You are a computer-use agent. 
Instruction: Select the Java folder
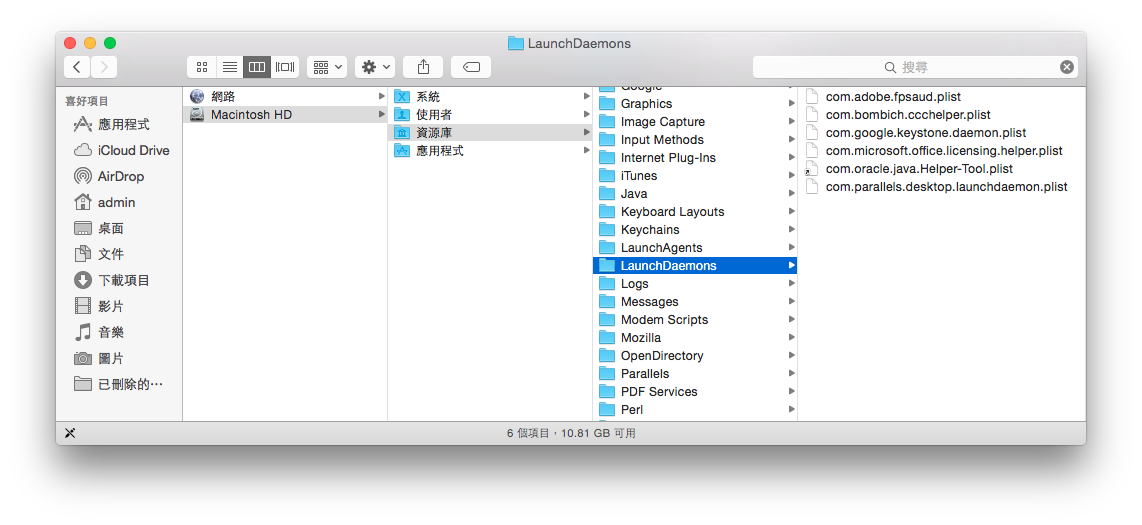click(x=695, y=194)
